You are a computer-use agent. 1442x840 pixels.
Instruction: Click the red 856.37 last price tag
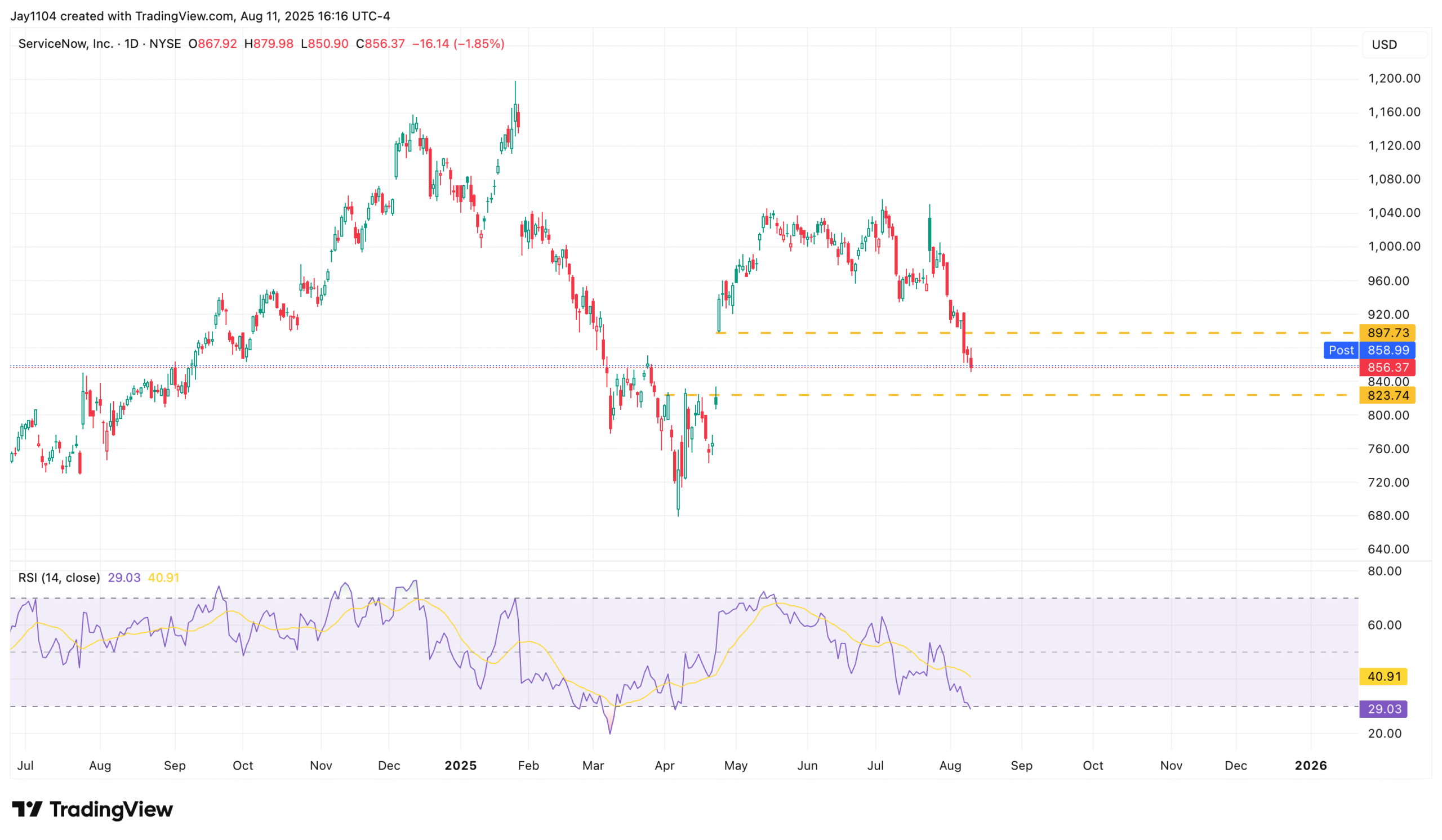point(1387,368)
